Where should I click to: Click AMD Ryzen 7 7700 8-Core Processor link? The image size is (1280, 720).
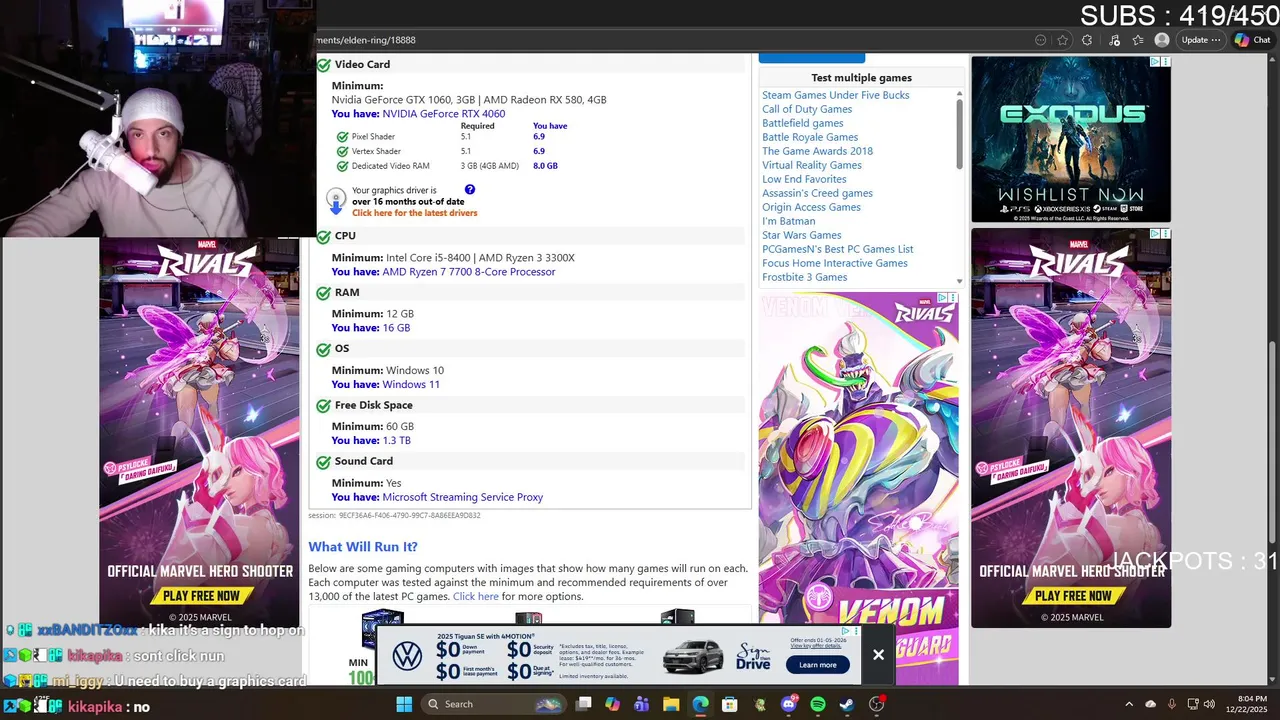468,272
